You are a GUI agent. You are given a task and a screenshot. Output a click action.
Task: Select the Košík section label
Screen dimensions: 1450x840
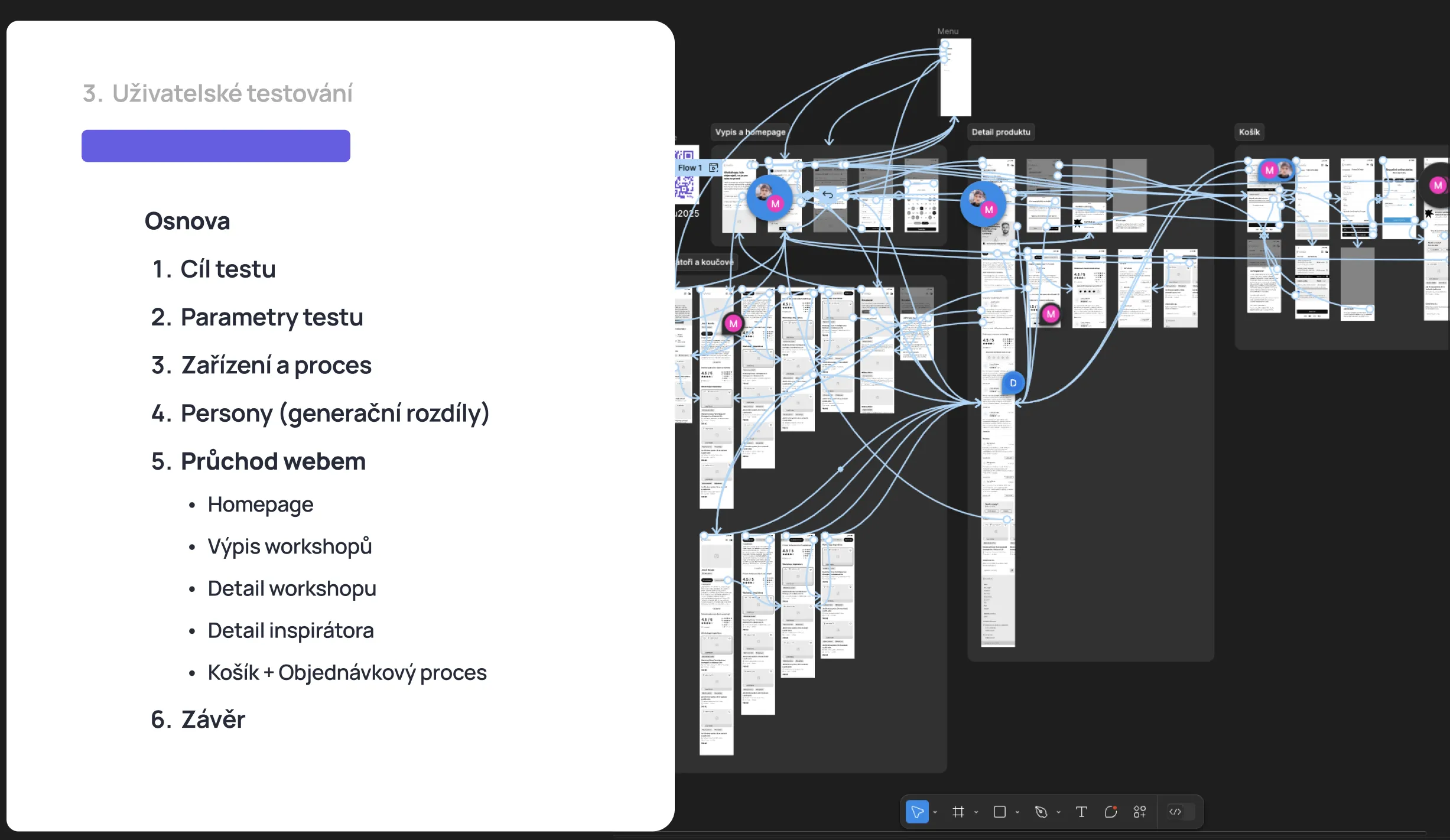point(1249,132)
